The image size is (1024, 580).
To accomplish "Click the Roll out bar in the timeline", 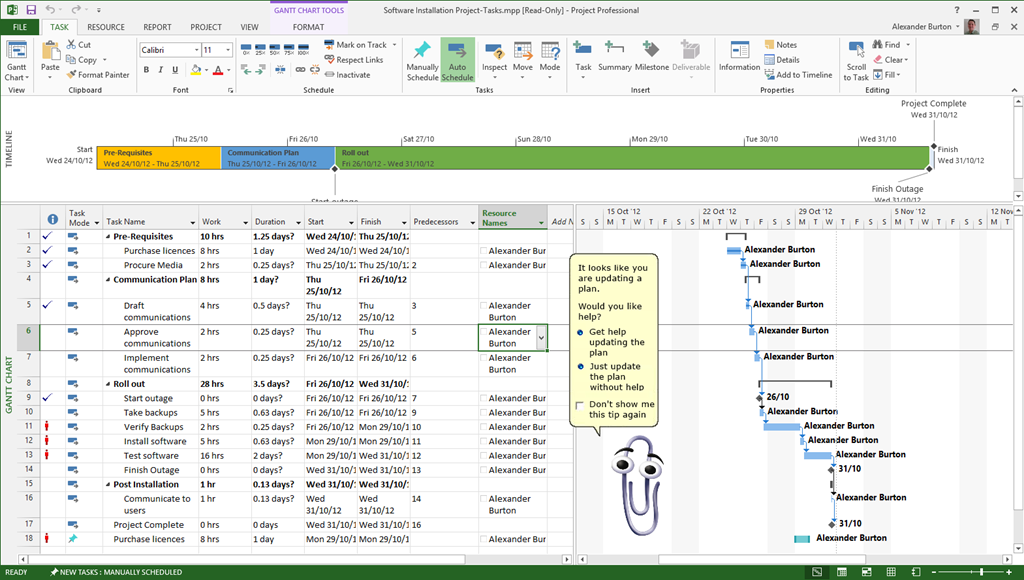I will pos(632,158).
